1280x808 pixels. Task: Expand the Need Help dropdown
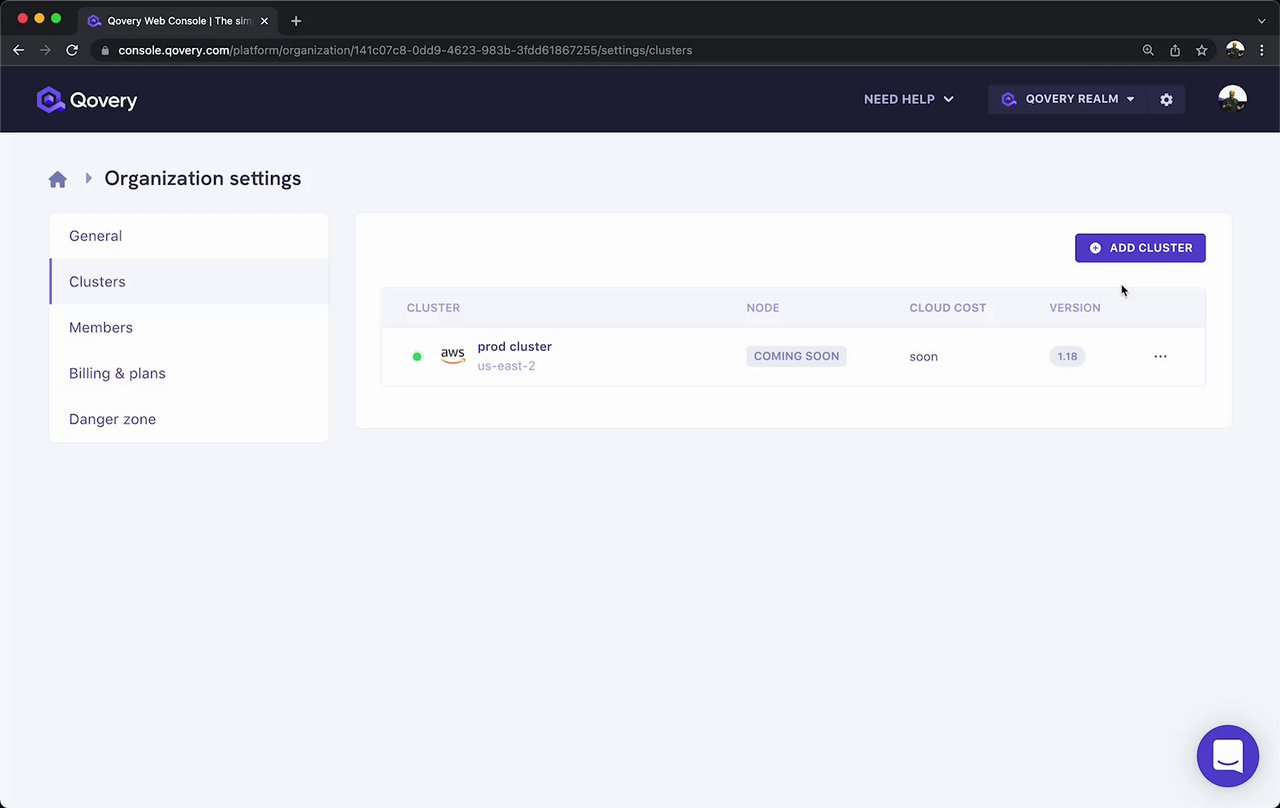pyautogui.click(x=908, y=99)
